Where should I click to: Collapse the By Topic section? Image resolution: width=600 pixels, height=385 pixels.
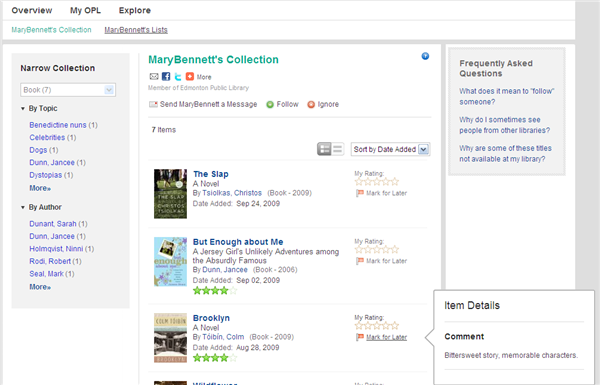[x=23, y=109]
